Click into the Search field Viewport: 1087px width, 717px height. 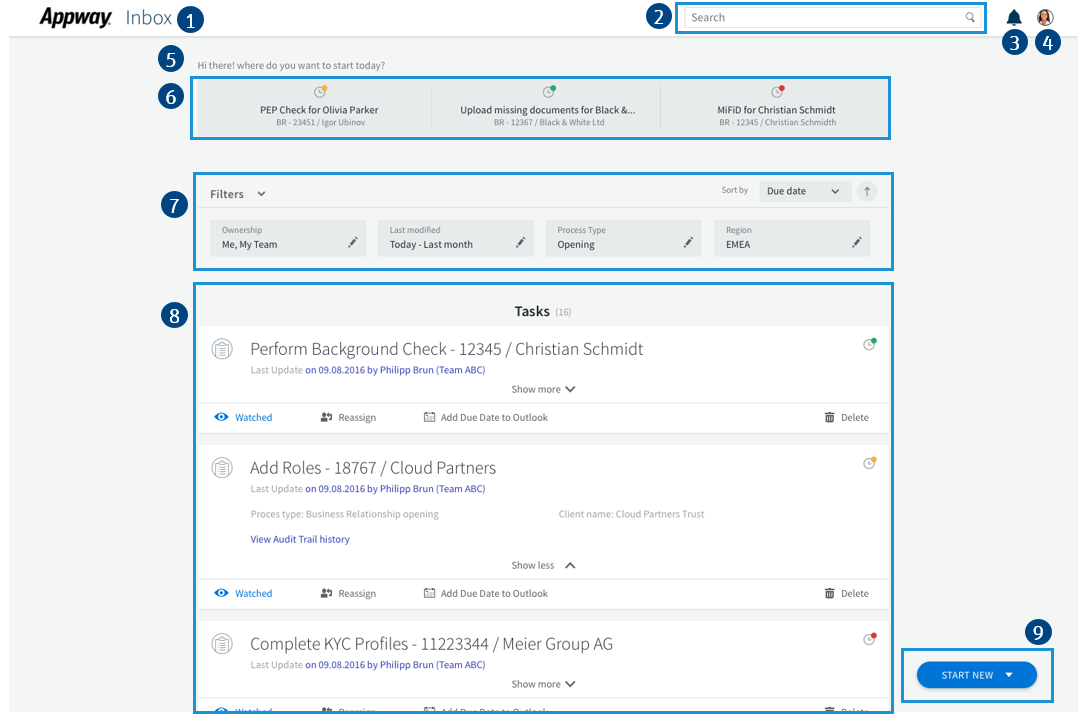pos(820,18)
